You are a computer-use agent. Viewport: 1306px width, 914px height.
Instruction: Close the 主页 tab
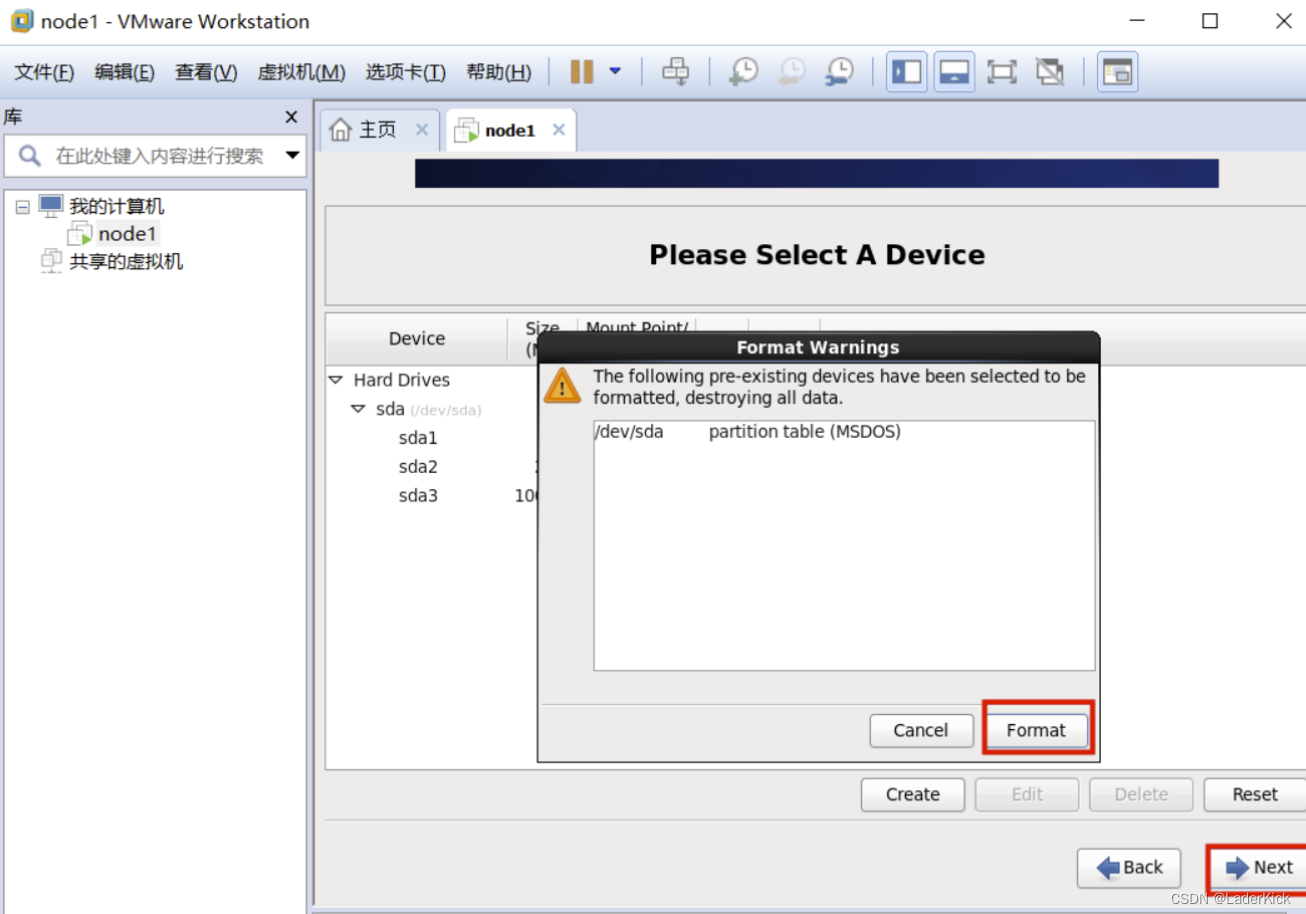[x=422, y=130]
